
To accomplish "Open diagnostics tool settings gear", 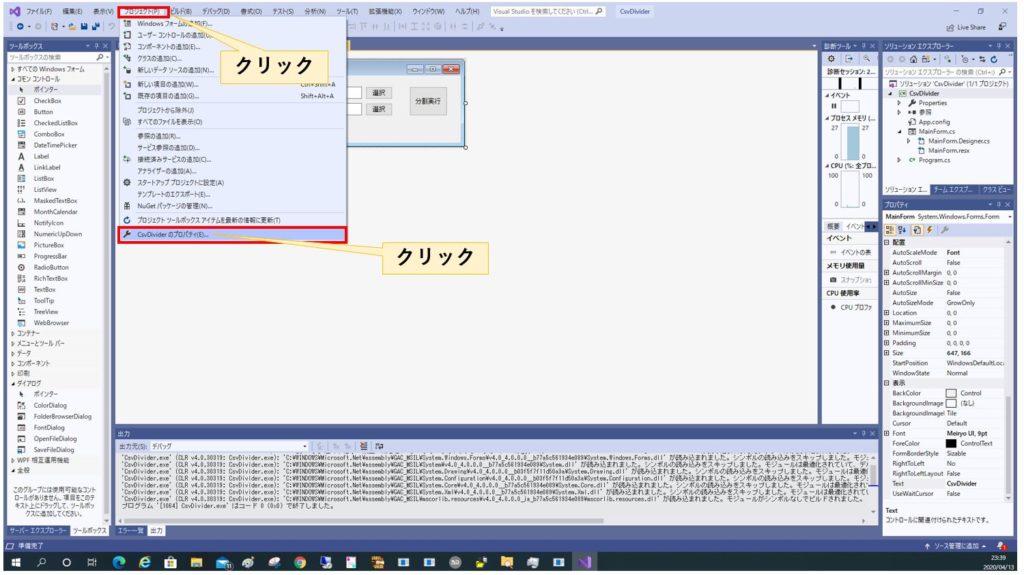I will (x=831, y=59).
